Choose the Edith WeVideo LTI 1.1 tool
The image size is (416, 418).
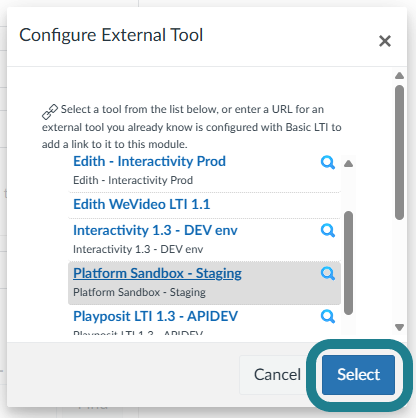pos(142,204)
